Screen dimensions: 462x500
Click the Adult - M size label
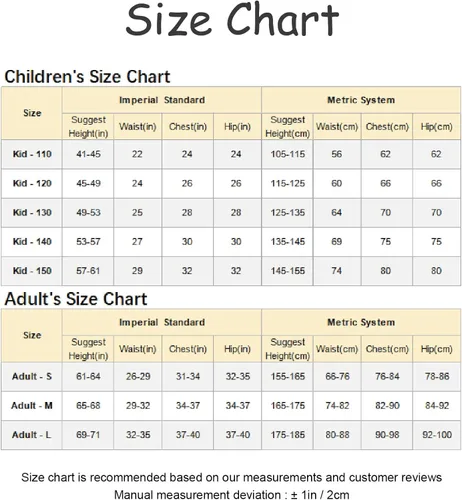pyautogui.click(x=32, y=406)
